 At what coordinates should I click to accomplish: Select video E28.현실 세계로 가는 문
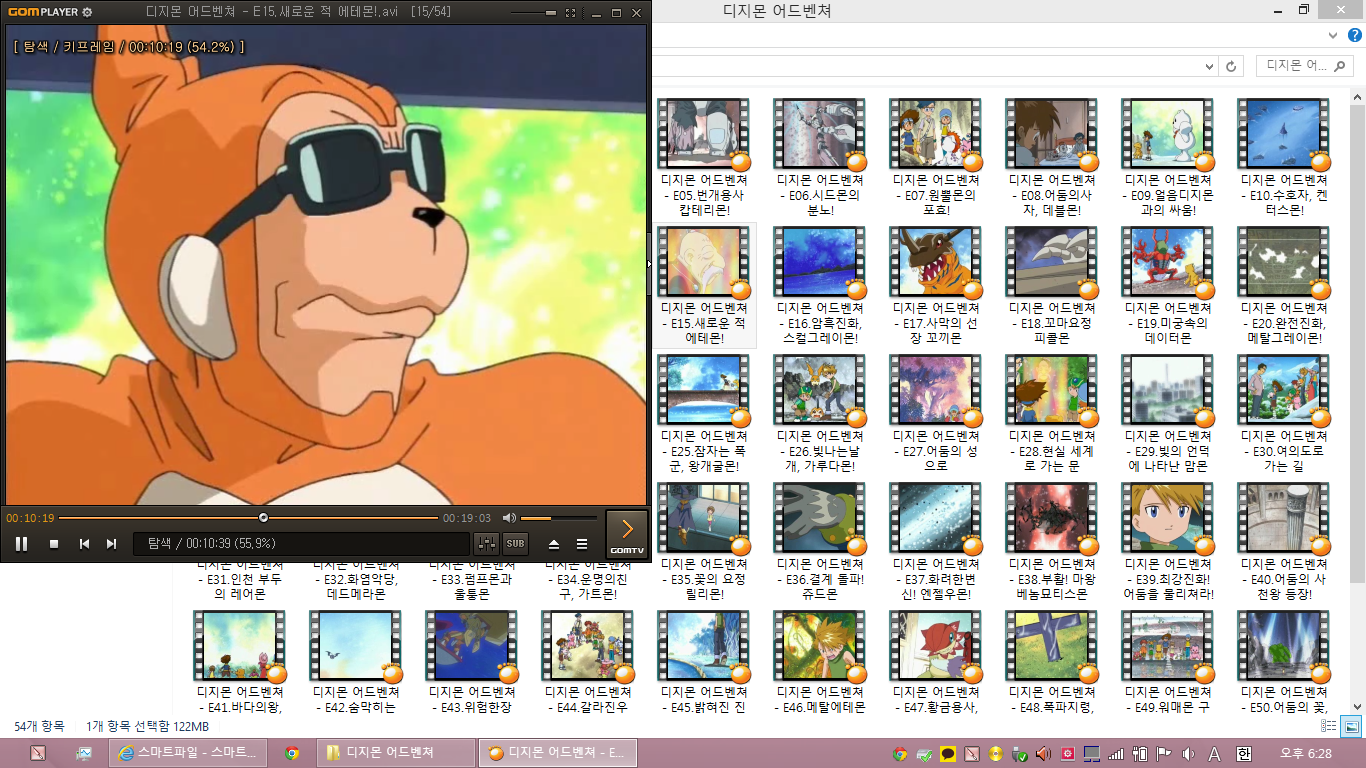(x=1052, y=414)
